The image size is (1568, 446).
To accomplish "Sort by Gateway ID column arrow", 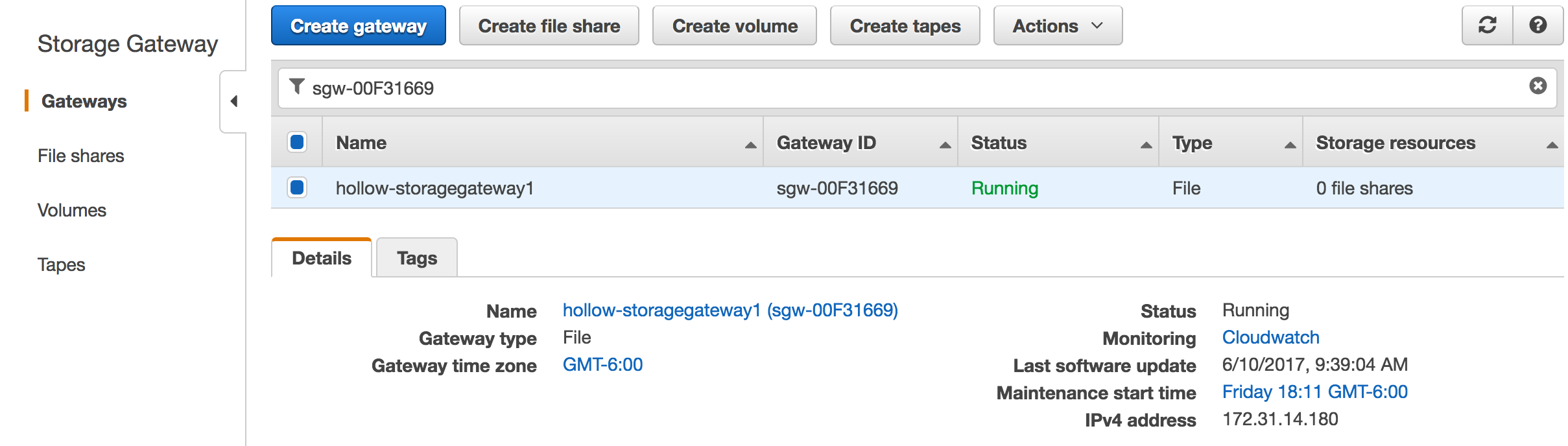I will click(x=945, y=145).
